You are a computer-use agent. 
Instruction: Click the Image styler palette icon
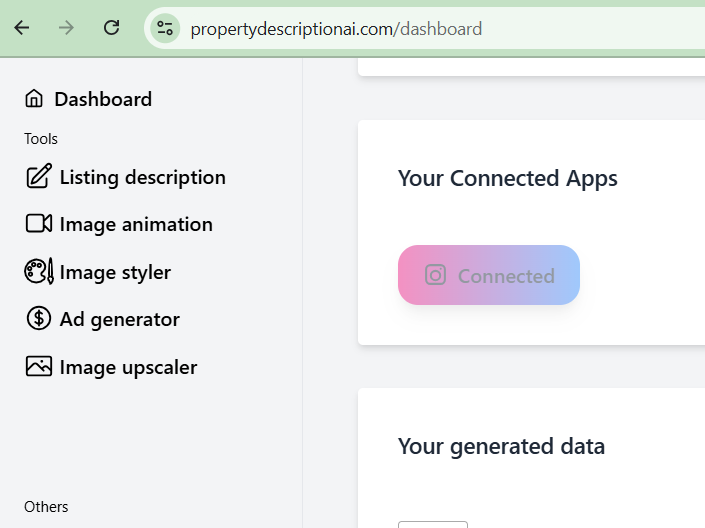point(38,272)
